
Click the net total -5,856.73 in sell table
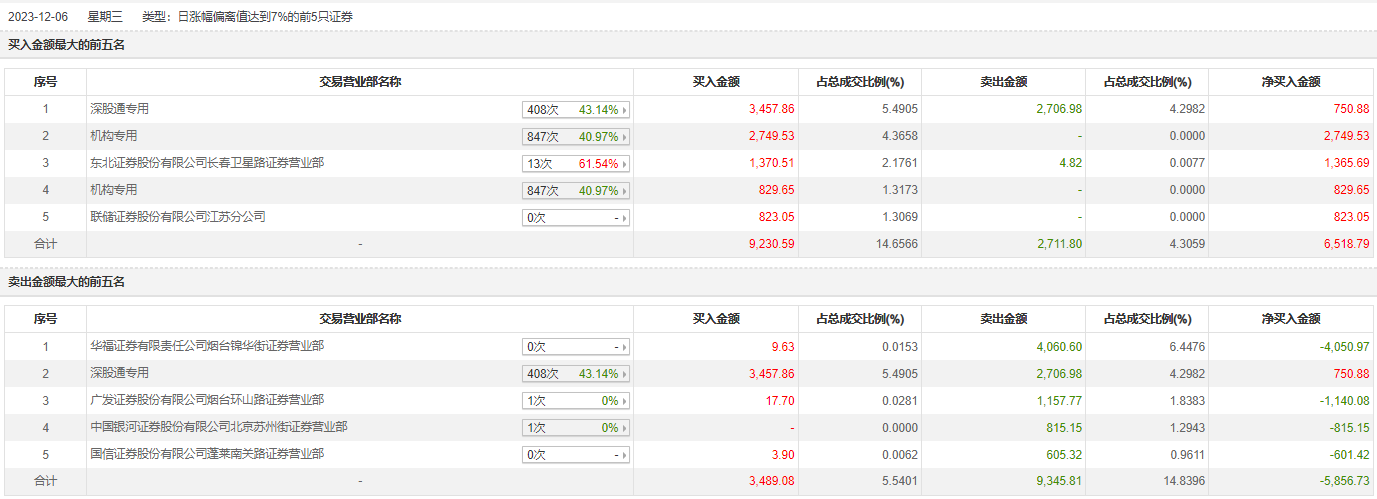1343,481
